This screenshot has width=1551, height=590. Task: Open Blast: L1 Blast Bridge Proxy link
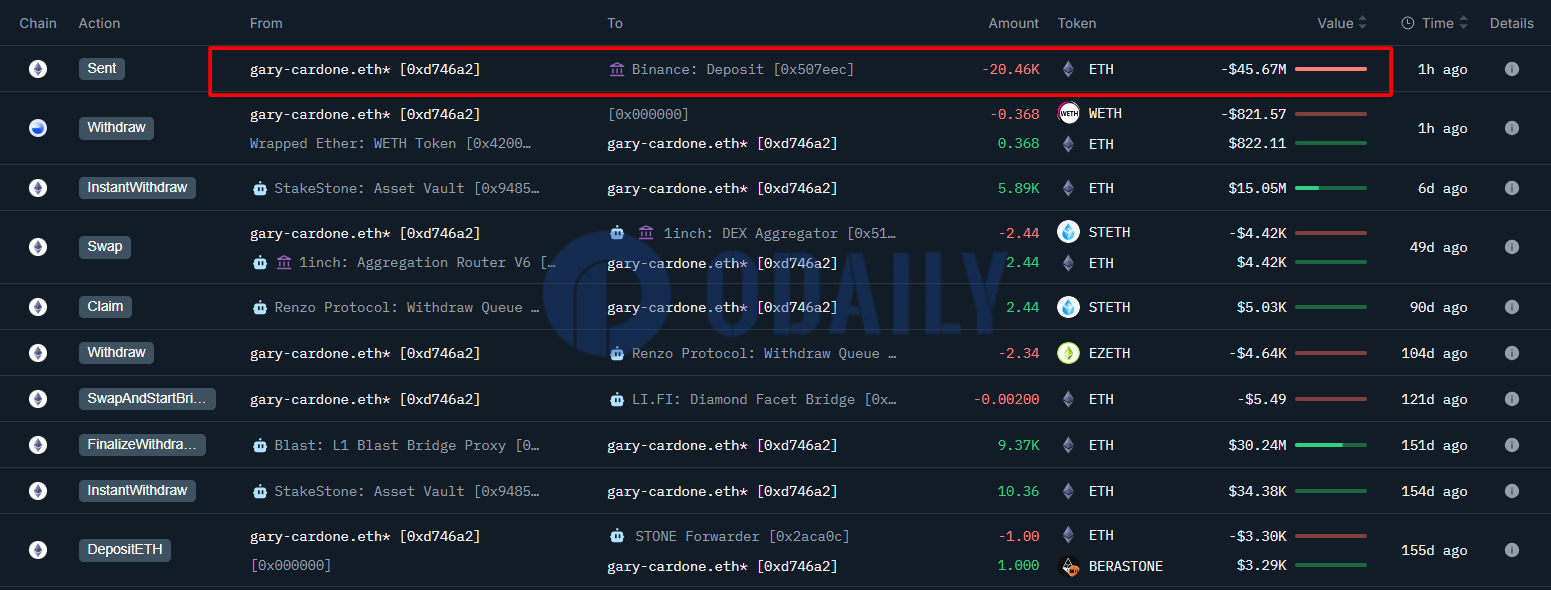(x=407, y=445)
